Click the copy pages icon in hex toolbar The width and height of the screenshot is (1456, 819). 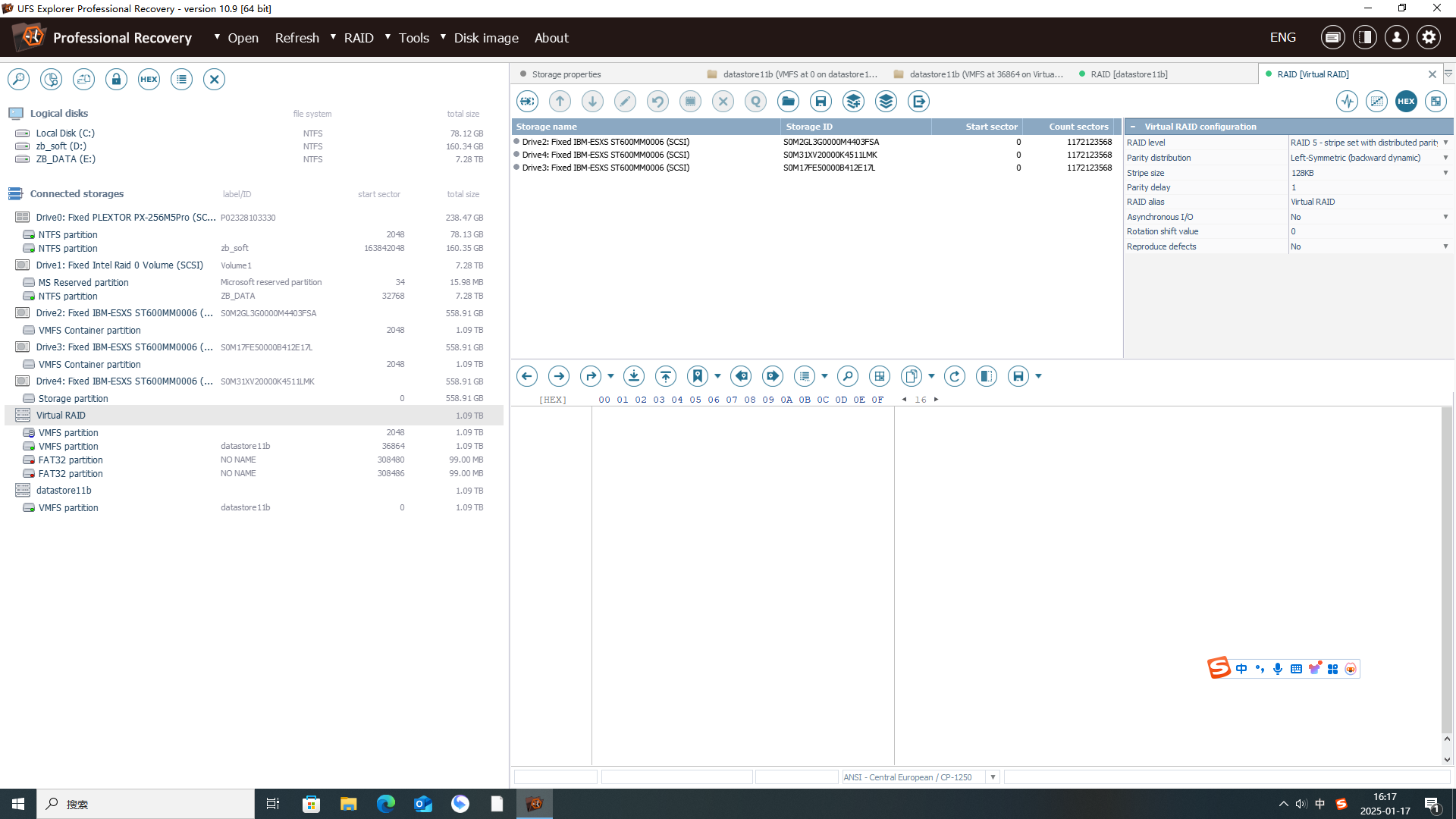[912, 376]
